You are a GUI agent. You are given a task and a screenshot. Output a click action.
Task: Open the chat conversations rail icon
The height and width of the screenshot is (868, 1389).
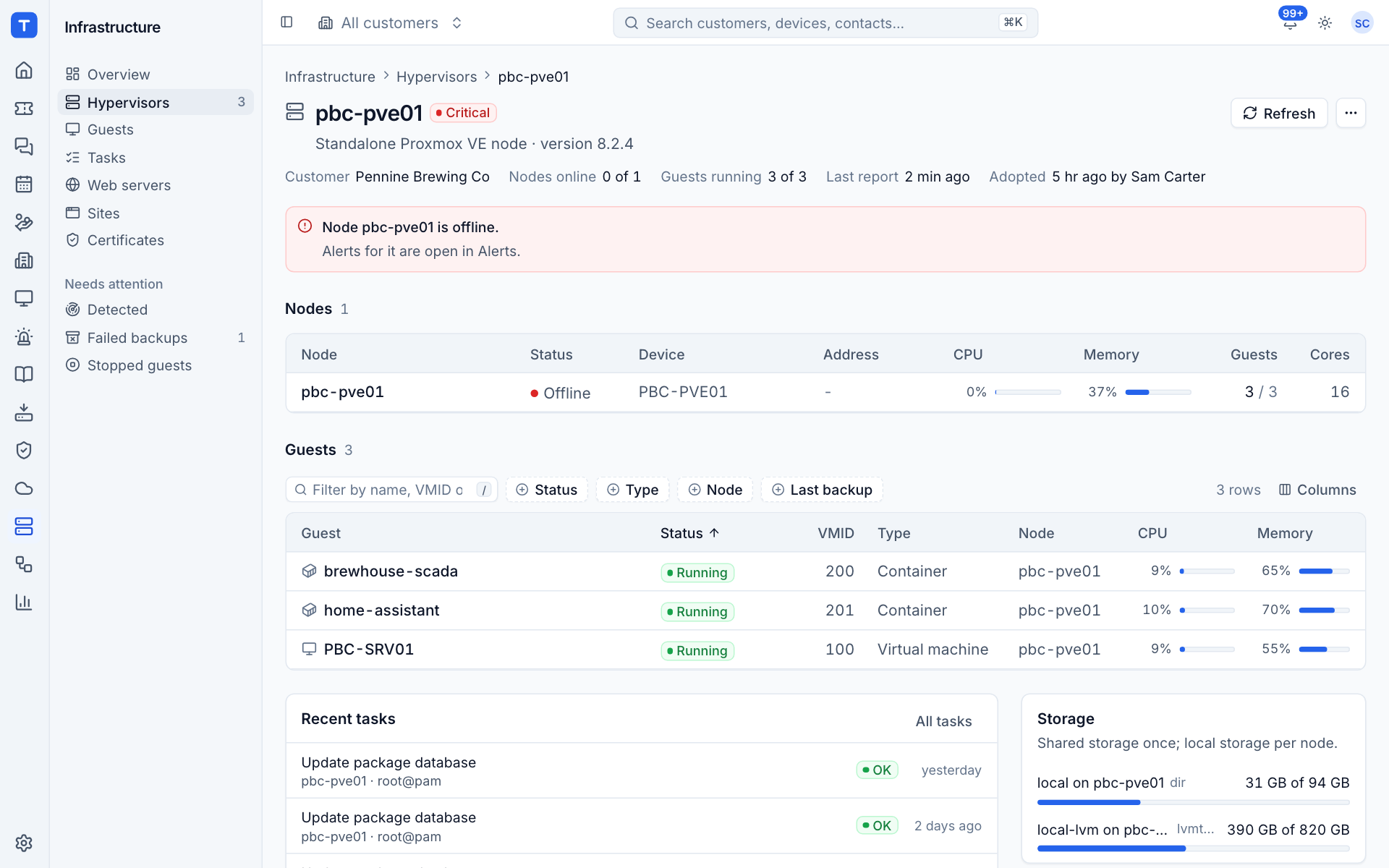pos(24,146)
